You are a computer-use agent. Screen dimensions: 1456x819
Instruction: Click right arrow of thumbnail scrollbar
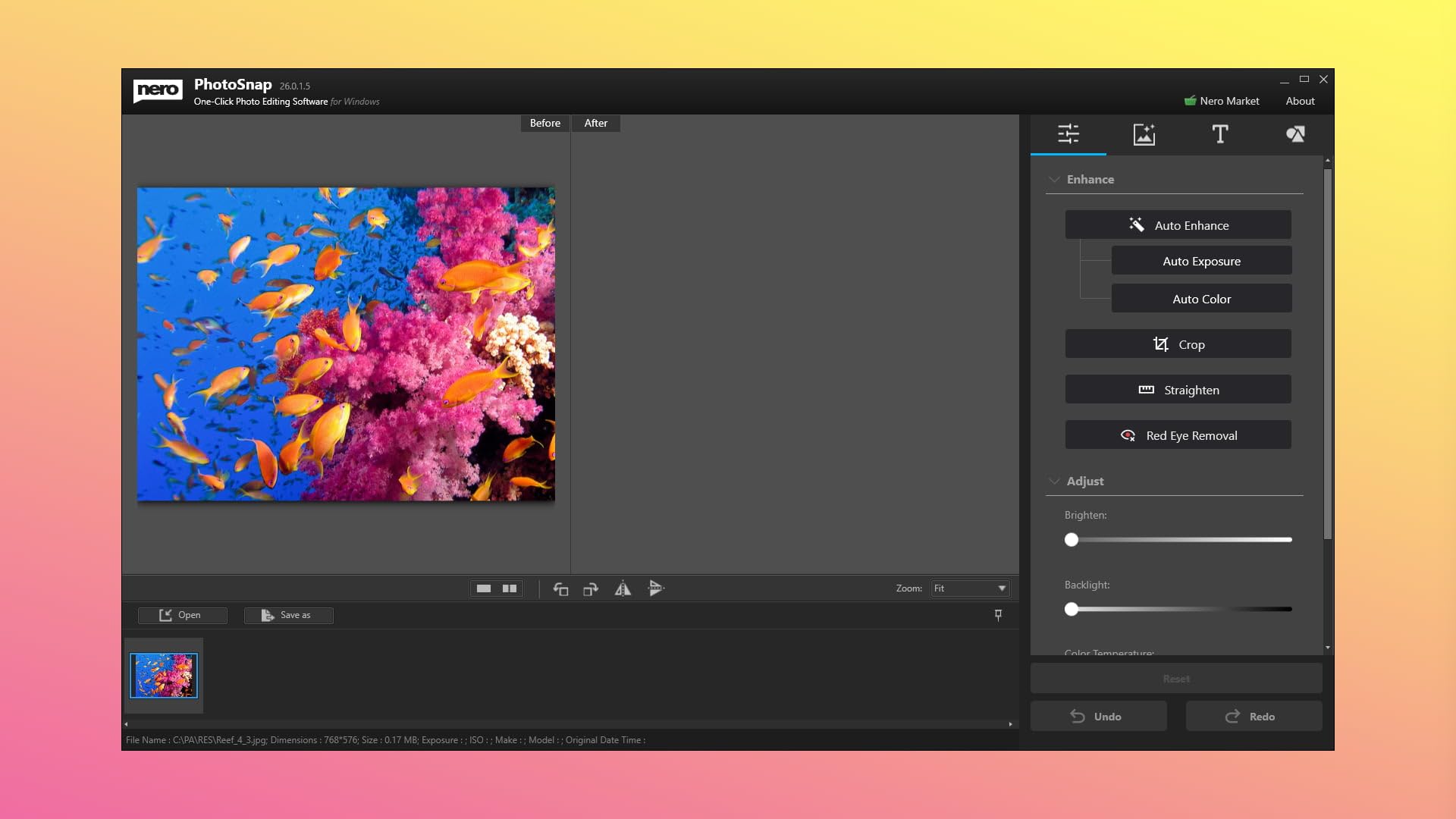click(1010, 724)
